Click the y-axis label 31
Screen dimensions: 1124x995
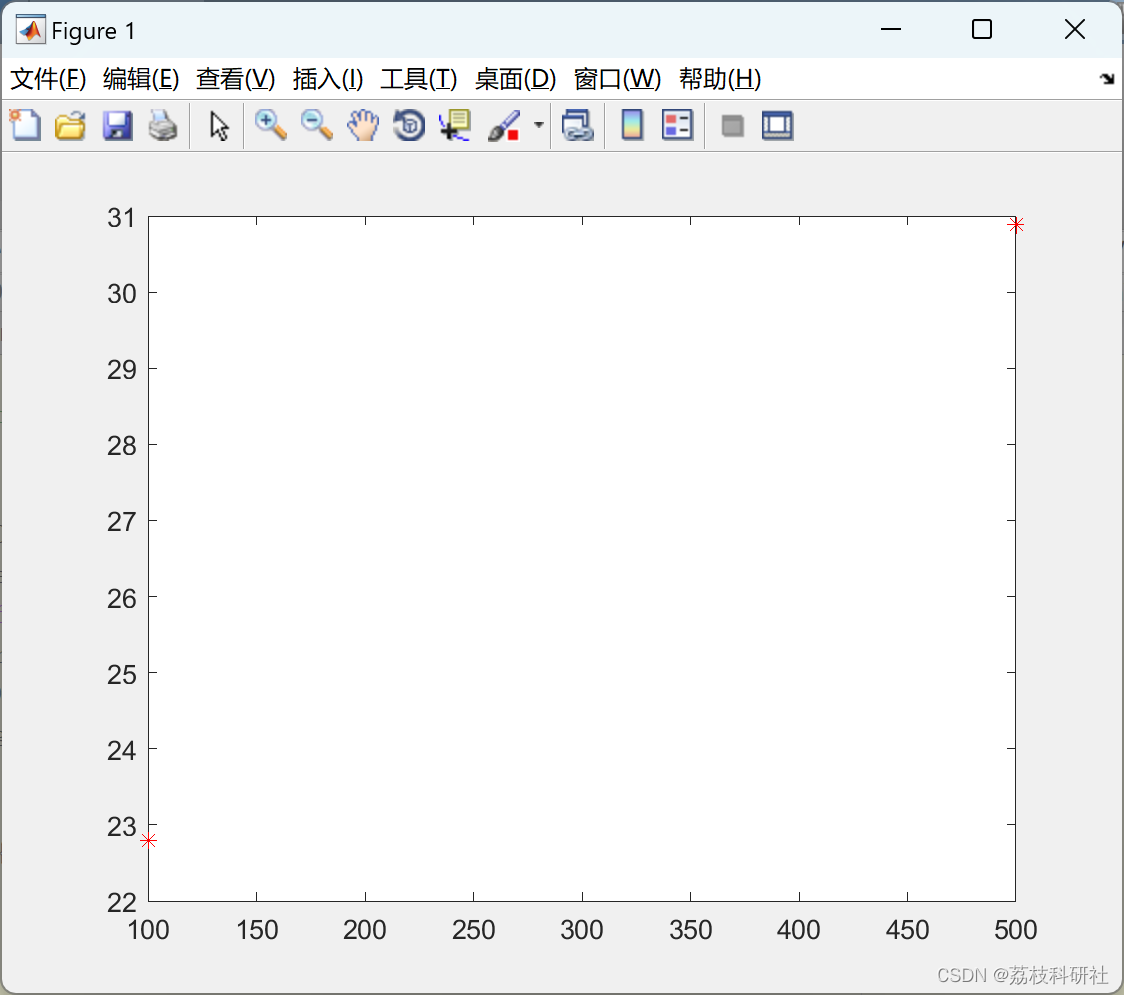121,218
